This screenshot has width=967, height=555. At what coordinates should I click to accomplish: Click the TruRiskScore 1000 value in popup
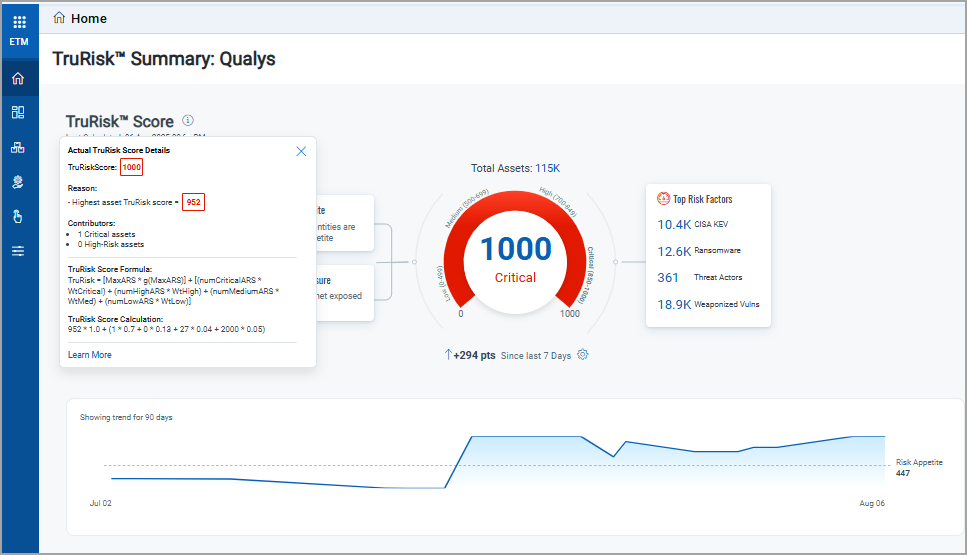[131, 167]
